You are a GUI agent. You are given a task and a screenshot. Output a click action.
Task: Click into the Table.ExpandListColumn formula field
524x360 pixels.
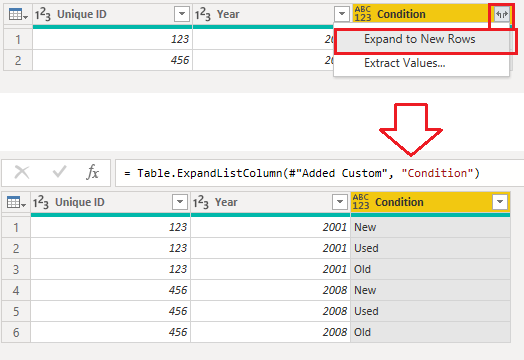pyautogui.click(x=319, y=173)
